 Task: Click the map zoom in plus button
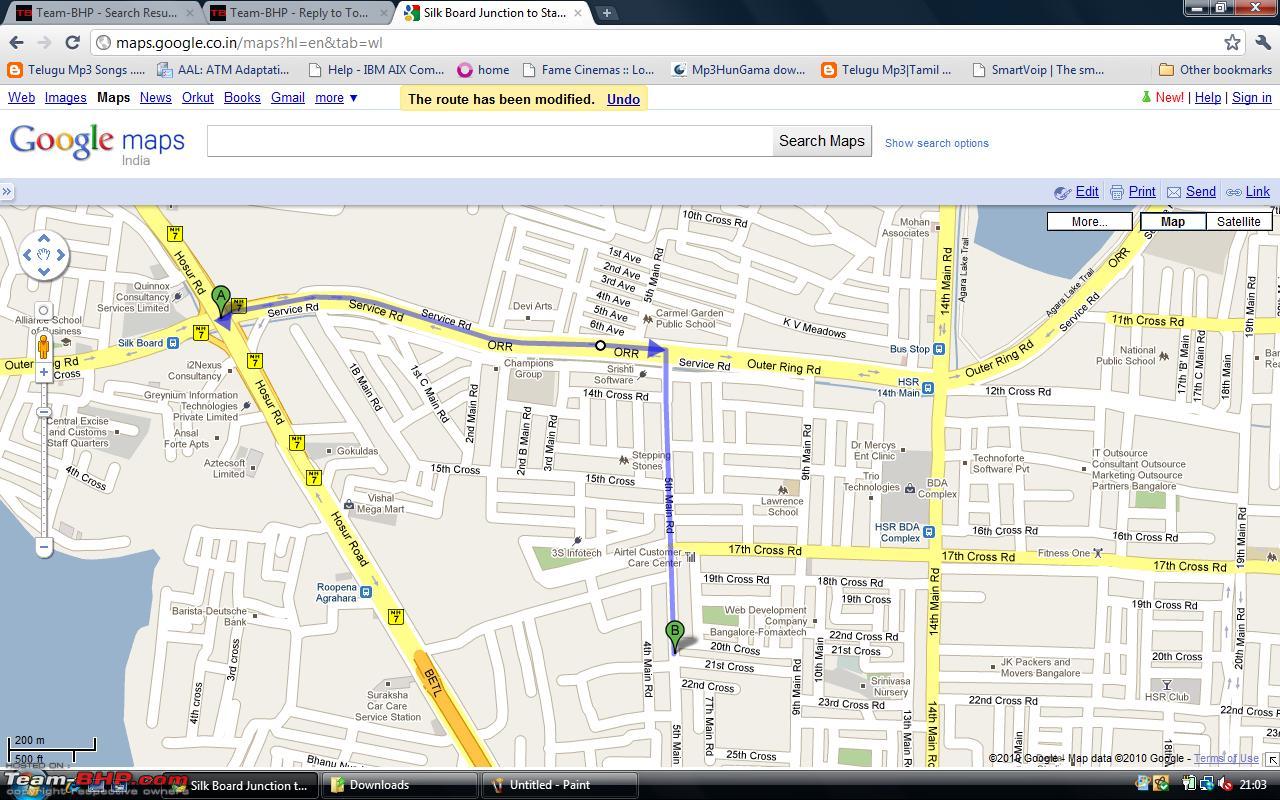tap(44, 372)
